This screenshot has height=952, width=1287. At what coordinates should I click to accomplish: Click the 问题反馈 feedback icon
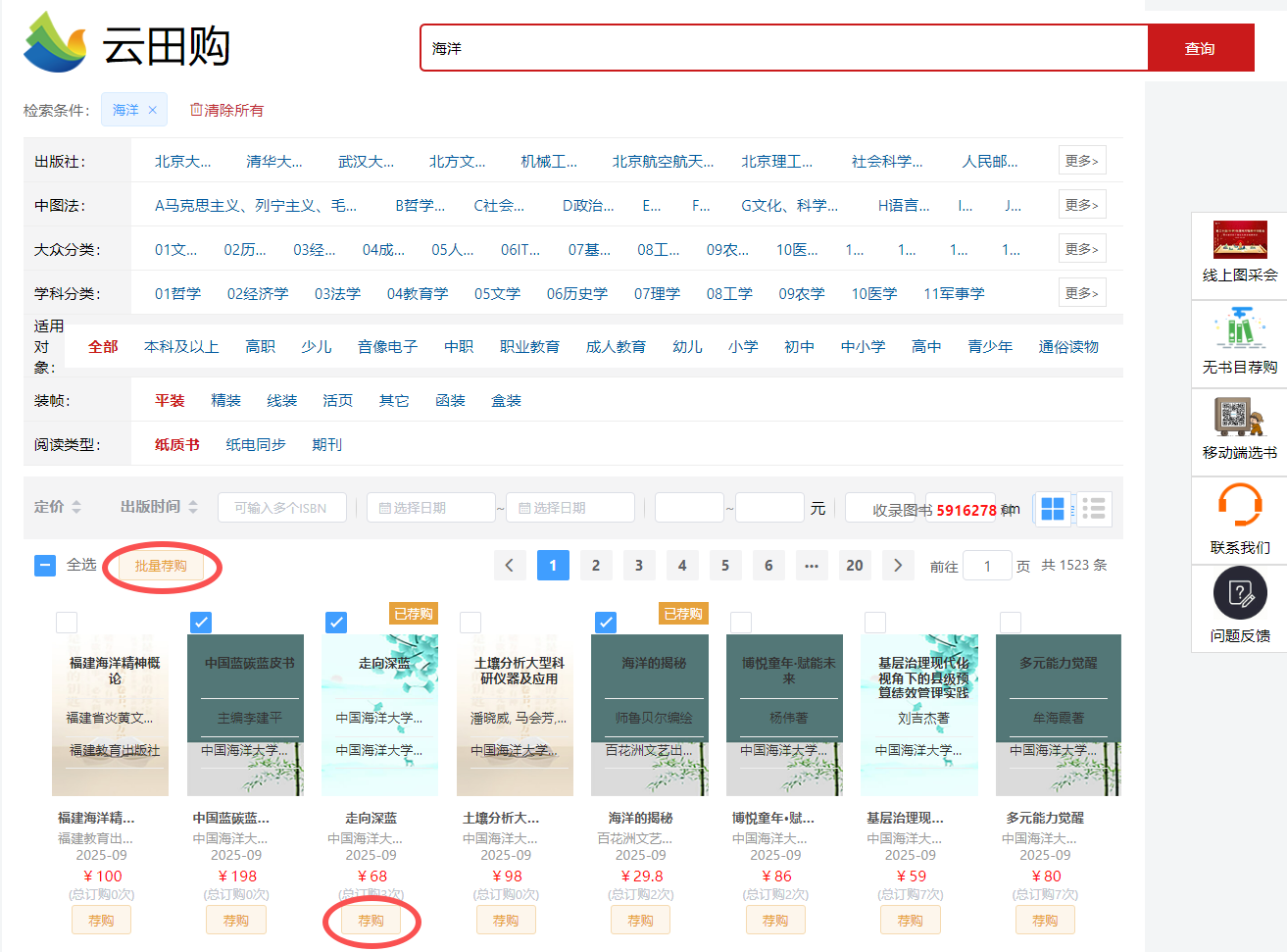pos(1240,594)
